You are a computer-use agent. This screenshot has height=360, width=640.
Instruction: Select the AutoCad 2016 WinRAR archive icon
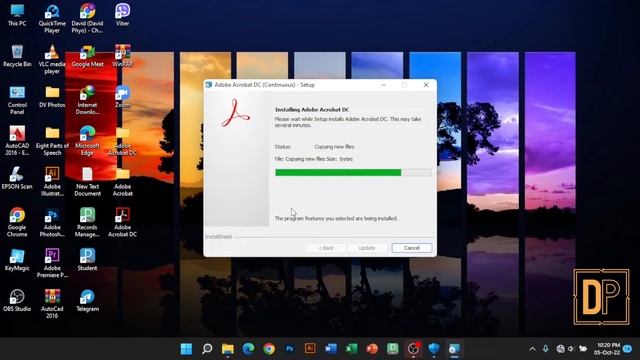coord(52,304)
